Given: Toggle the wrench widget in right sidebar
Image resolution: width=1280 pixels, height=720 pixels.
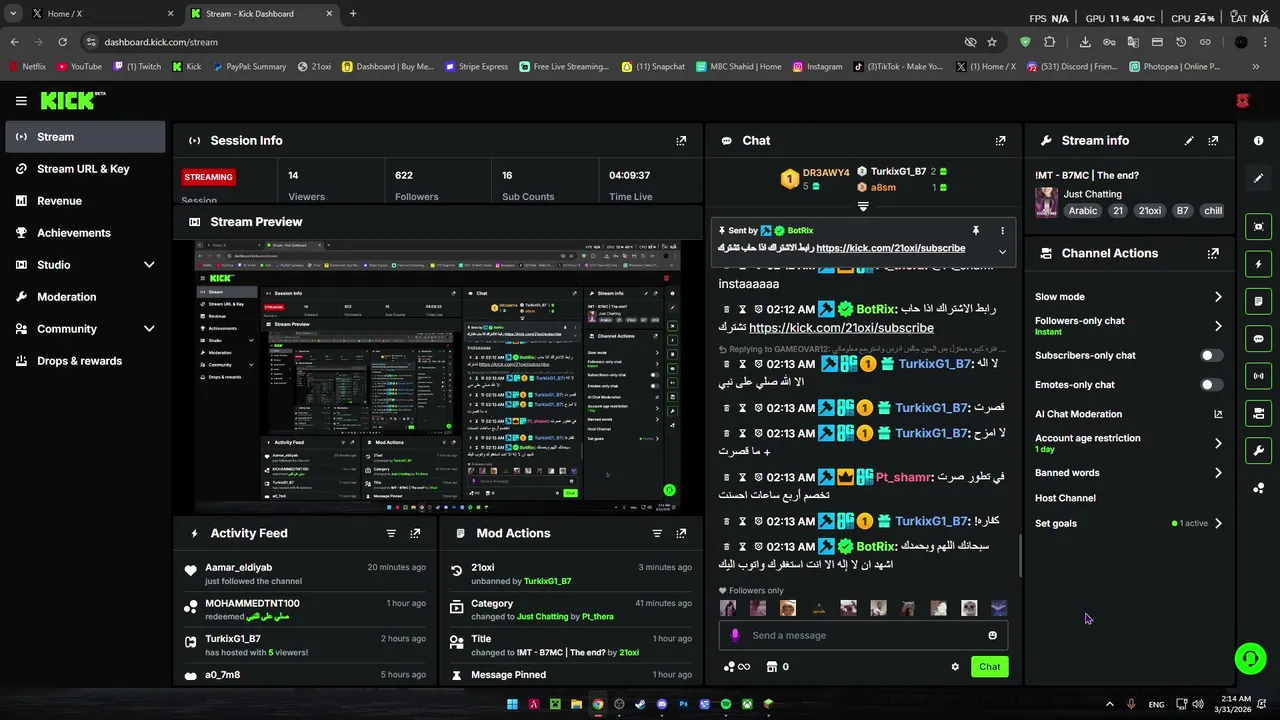Looking at the screenshot, I should [x=1259, y=450].
